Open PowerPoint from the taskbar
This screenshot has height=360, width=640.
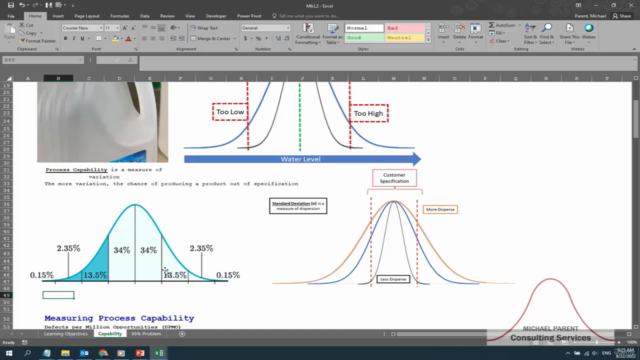(x=140, y=353)
